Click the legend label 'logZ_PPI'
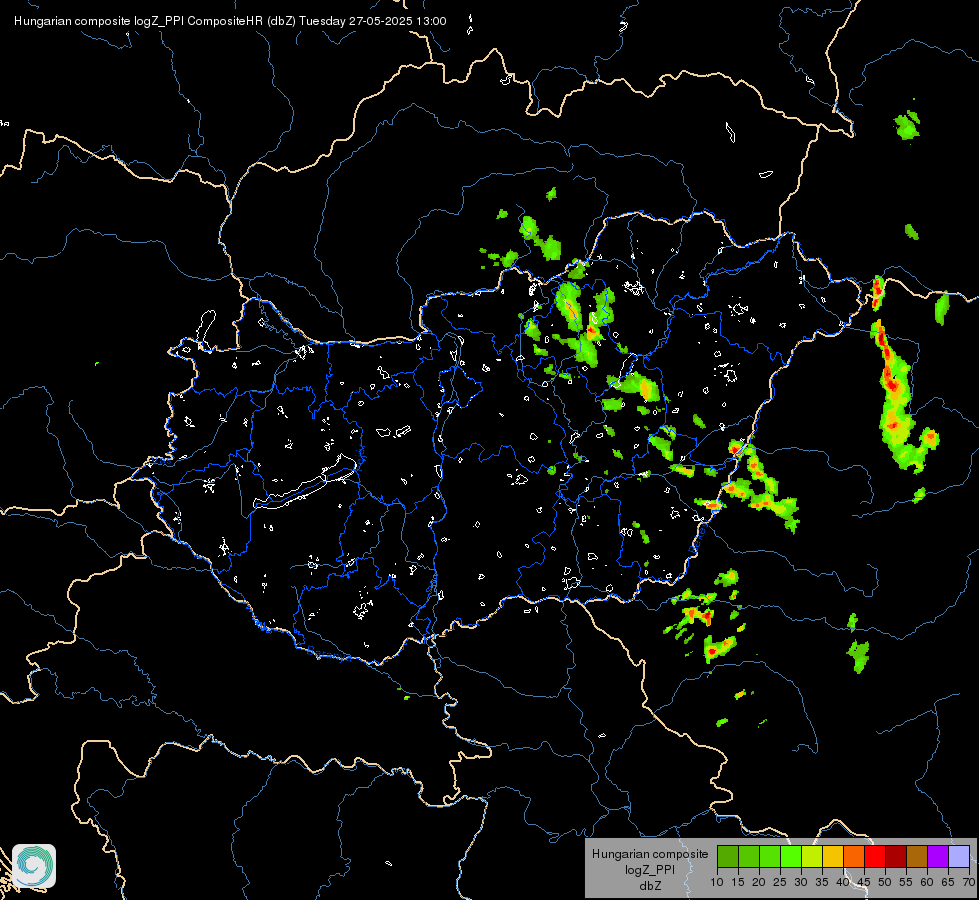979x900 pixels. (650, 869)
